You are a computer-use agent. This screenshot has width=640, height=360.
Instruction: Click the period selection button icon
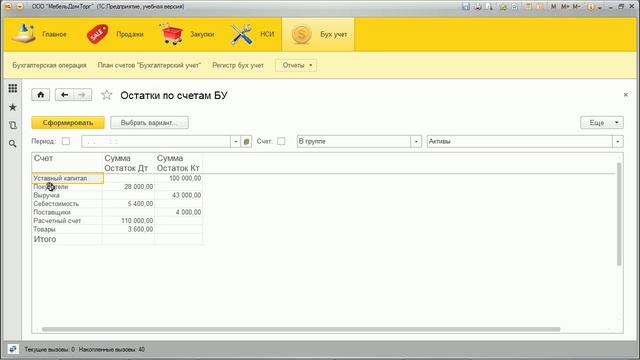246,142
